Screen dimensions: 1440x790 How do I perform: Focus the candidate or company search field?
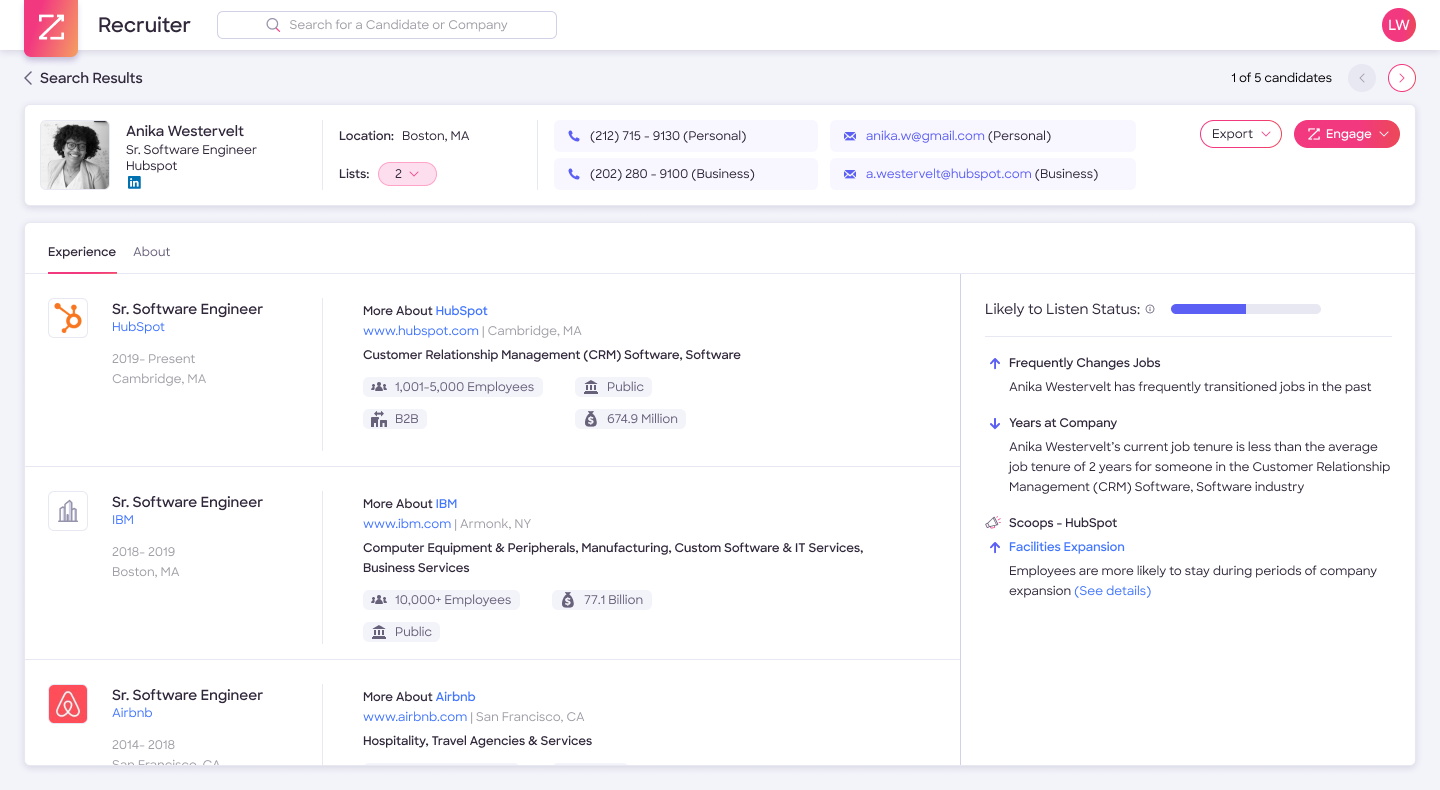click(x=387, y=25)
